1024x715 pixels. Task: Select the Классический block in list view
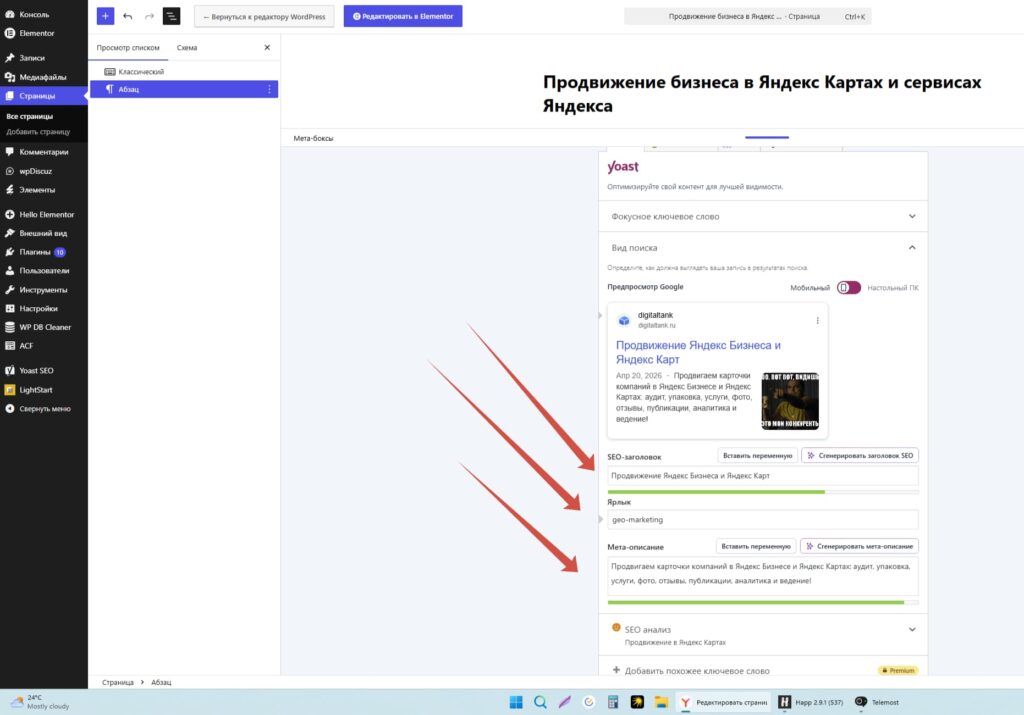pos(184,72)
